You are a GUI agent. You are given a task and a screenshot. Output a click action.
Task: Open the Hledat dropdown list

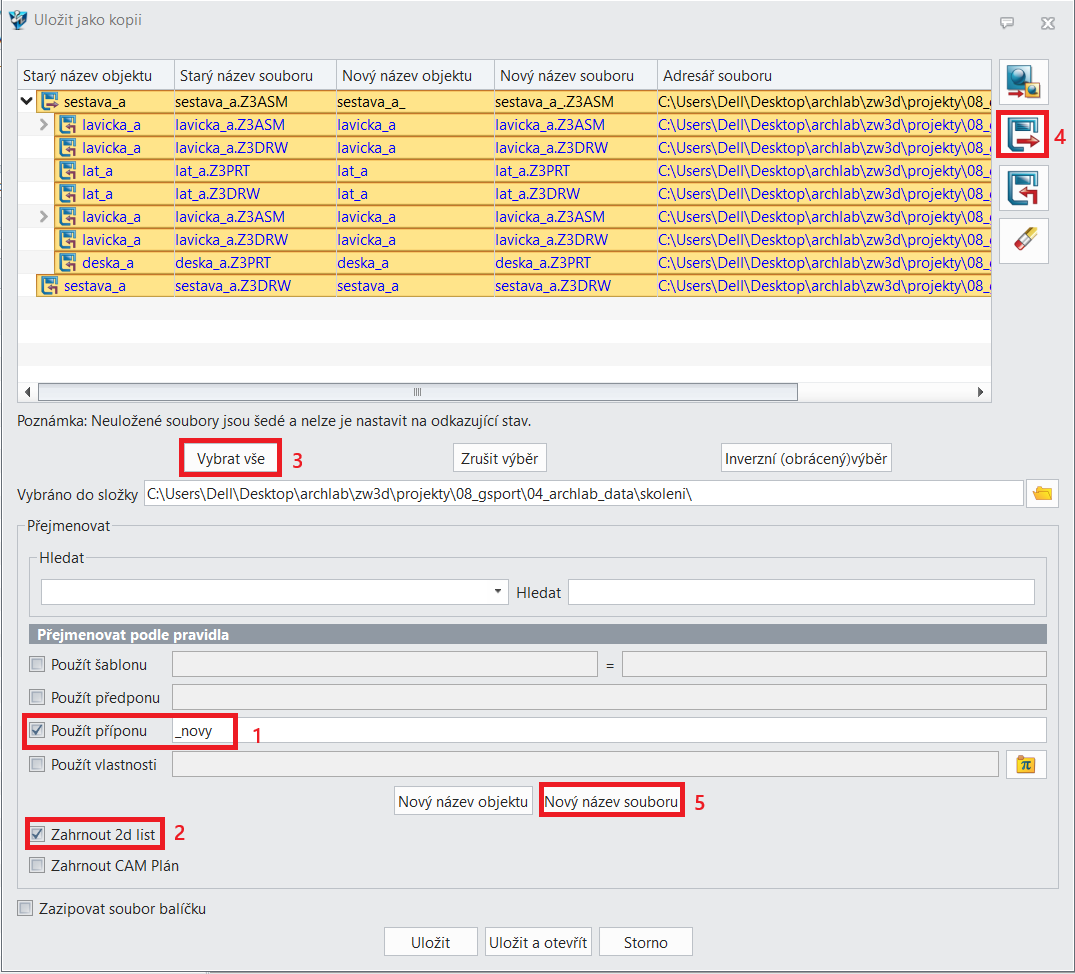click(x=499, y=592)
